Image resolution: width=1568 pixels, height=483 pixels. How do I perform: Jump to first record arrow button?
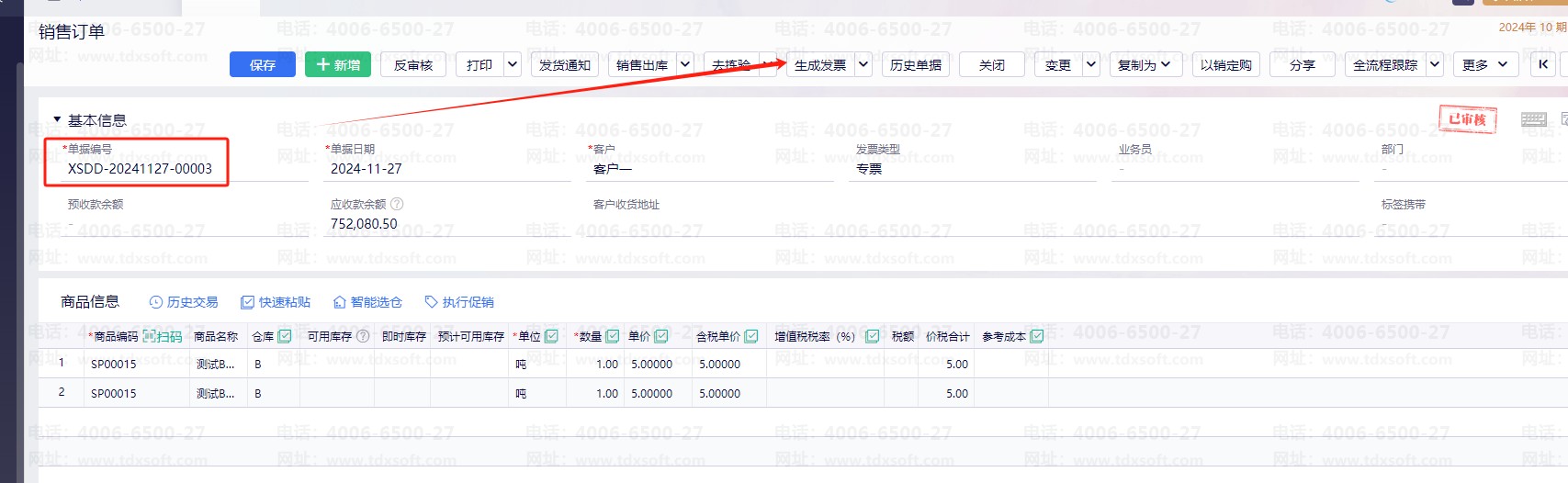tap(1543, 64)
